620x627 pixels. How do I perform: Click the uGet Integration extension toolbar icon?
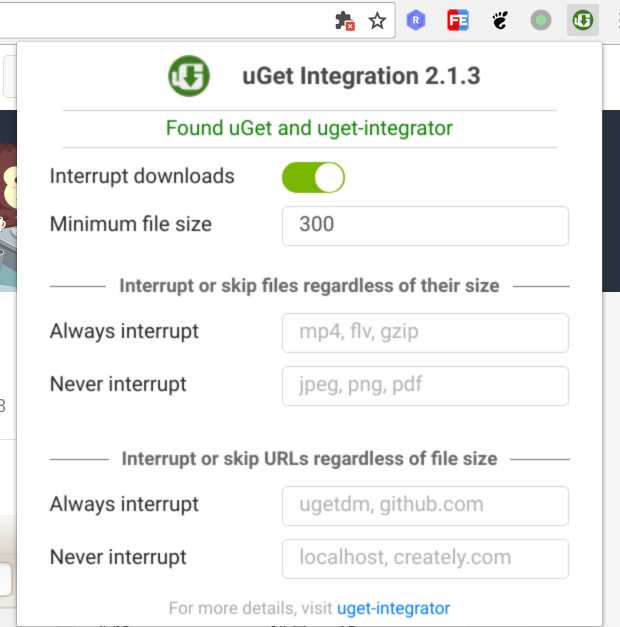click(583, 20)
